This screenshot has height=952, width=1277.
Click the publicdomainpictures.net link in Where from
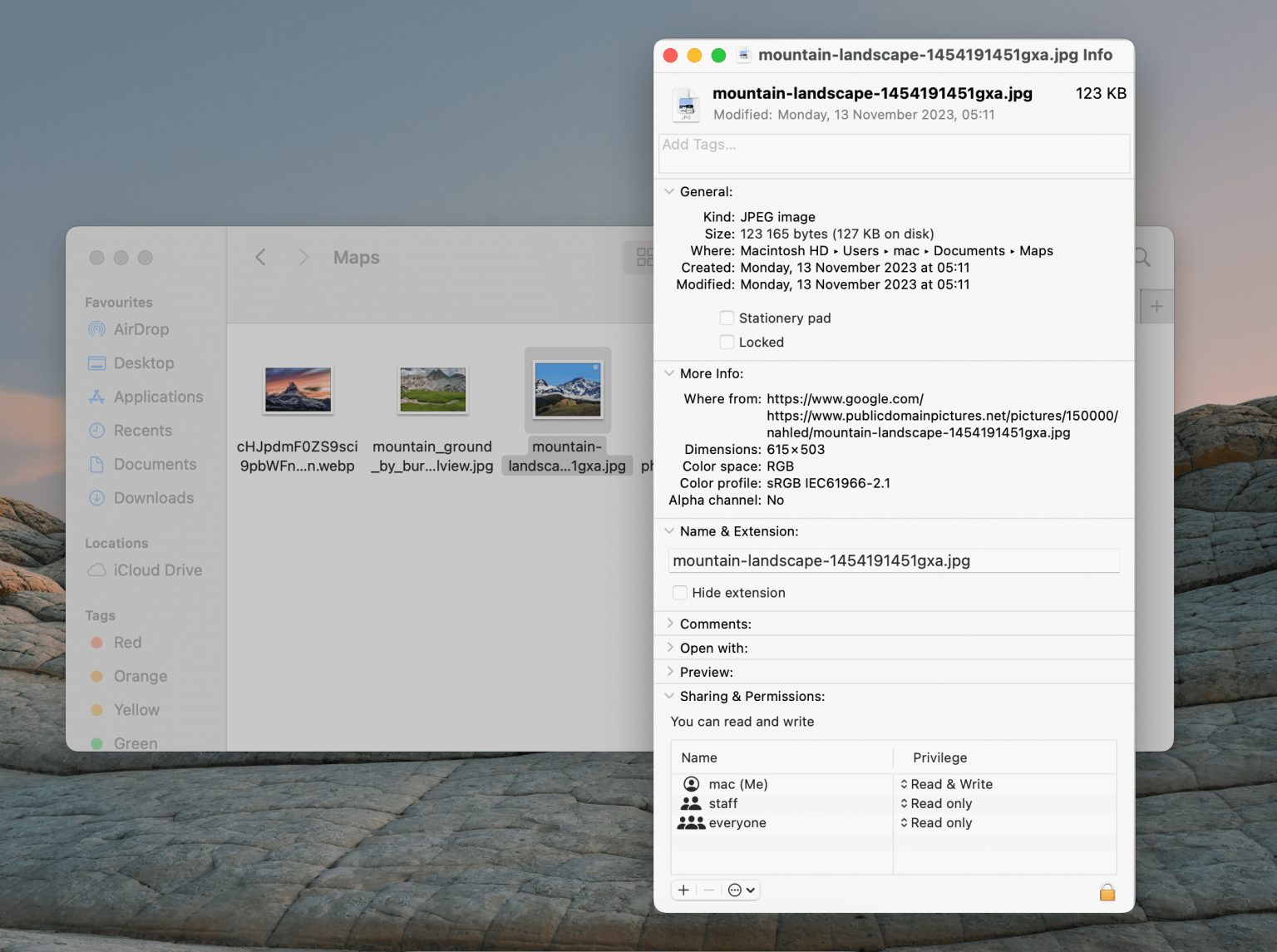click(x=939, y=415)
